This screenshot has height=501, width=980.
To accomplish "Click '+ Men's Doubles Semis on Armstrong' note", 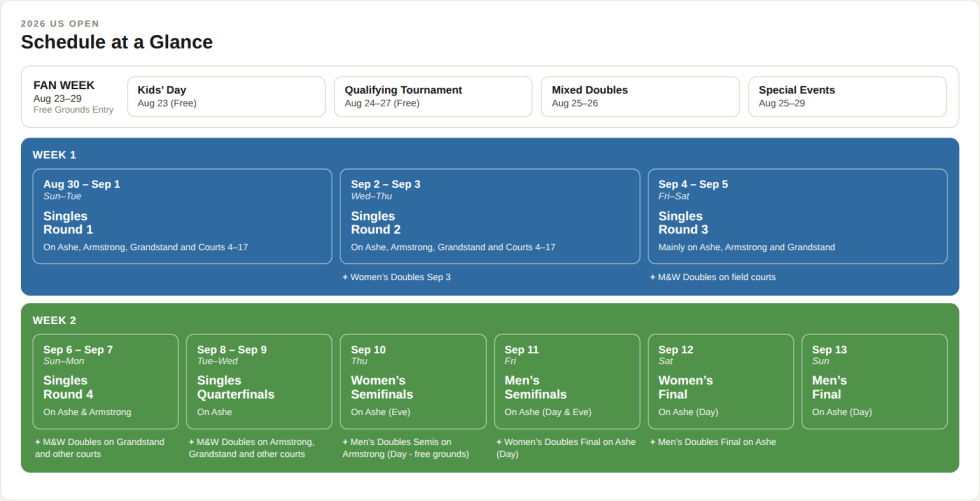I will tap(406, 448).
